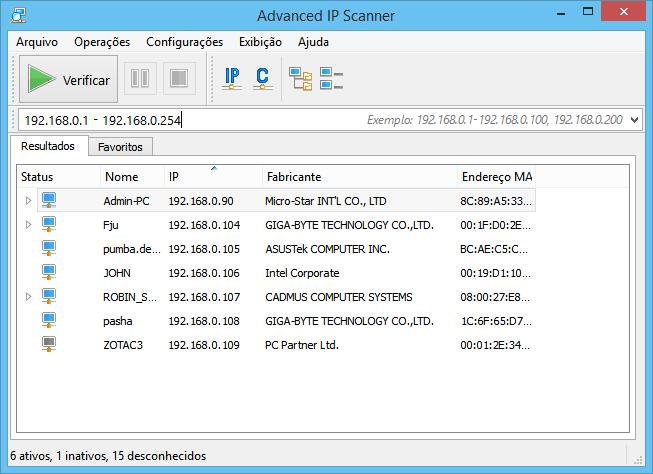Sort results by IP column header
Image resolution: width=653 pixels, height=474 pixels.
(x=174, y=177)
